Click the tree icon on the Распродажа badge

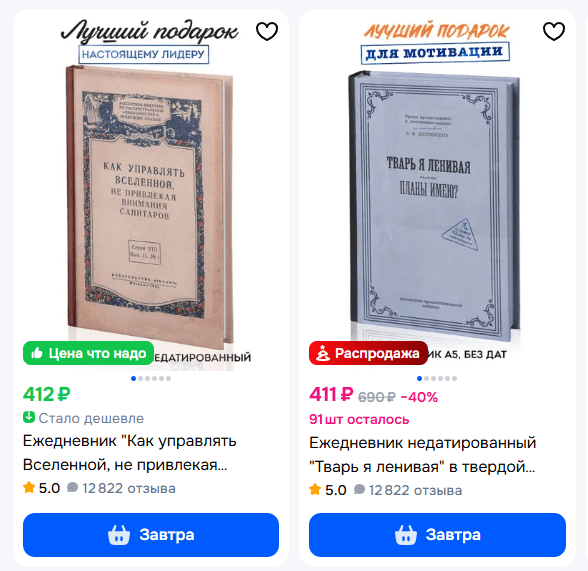point(322,353)
